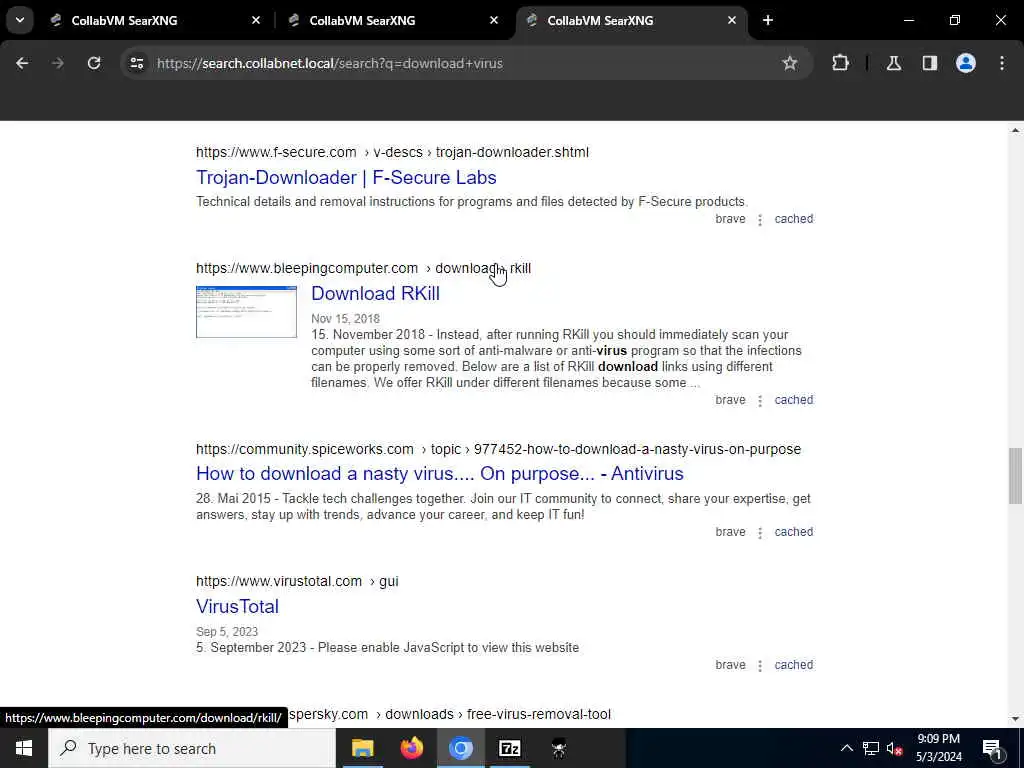Open a new tab with plus button
Screen dimensions: 1024x768
tap(768, 20)
